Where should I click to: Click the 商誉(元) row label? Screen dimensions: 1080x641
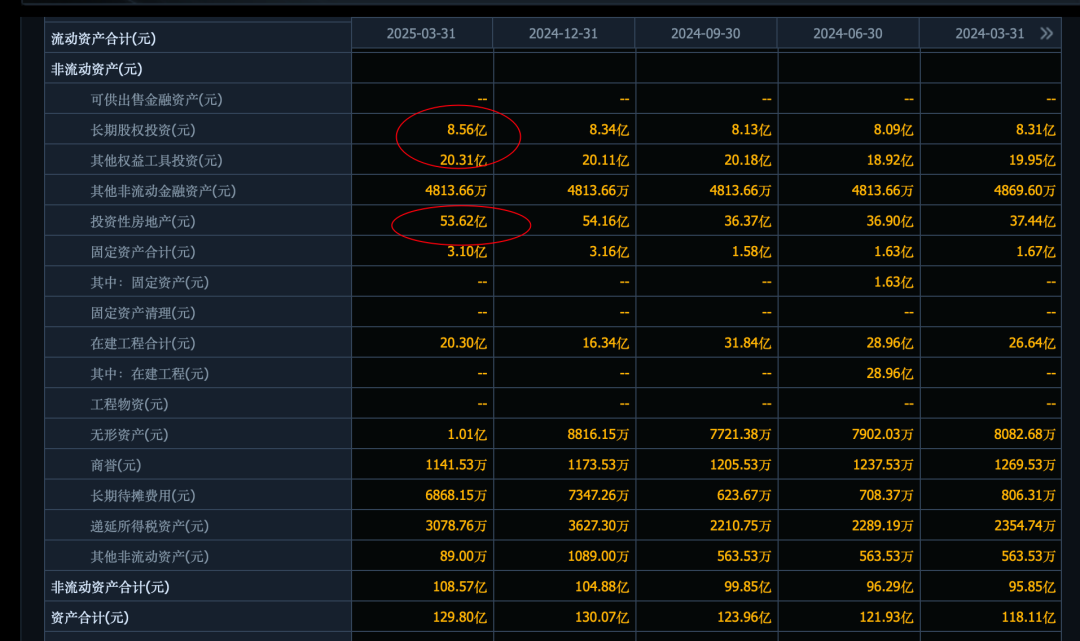click(115, 465)
